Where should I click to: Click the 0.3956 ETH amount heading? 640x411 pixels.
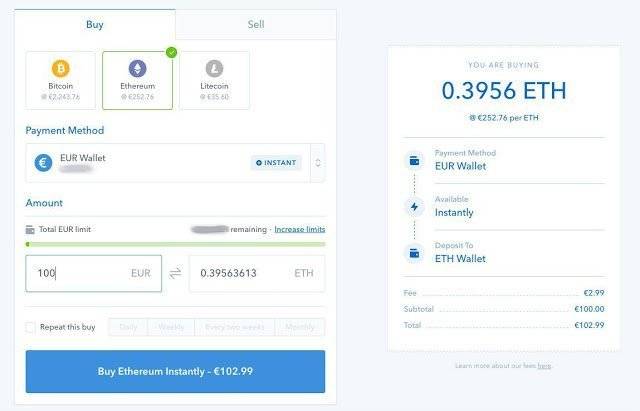pyautogui.click(x=504, y=91)
